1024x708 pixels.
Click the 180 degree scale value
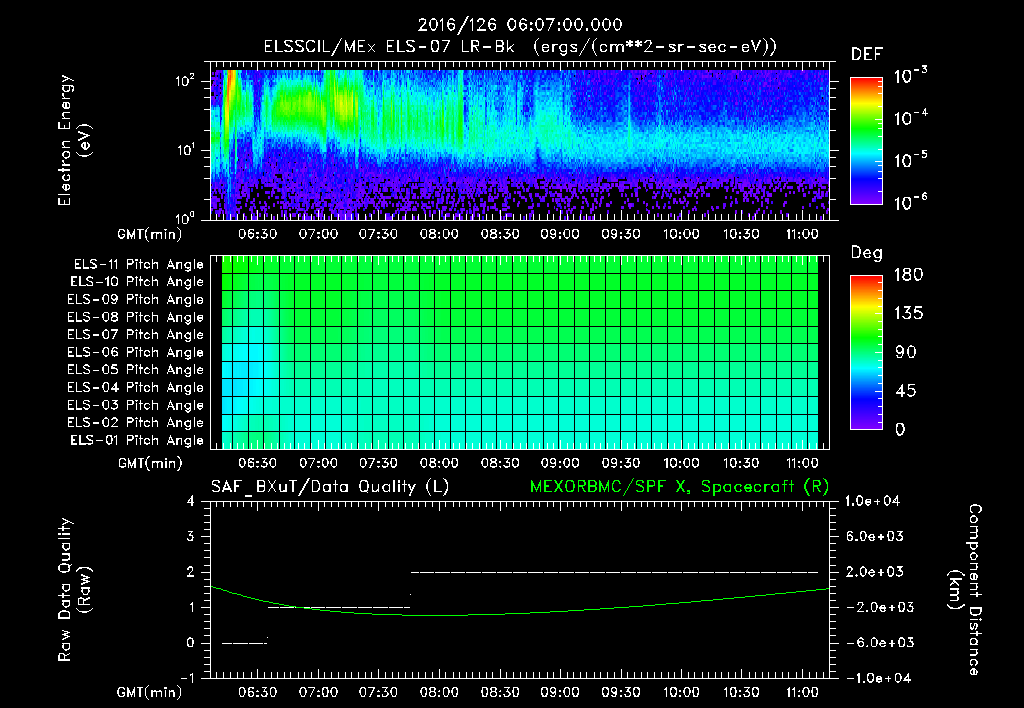click(908, 275)
